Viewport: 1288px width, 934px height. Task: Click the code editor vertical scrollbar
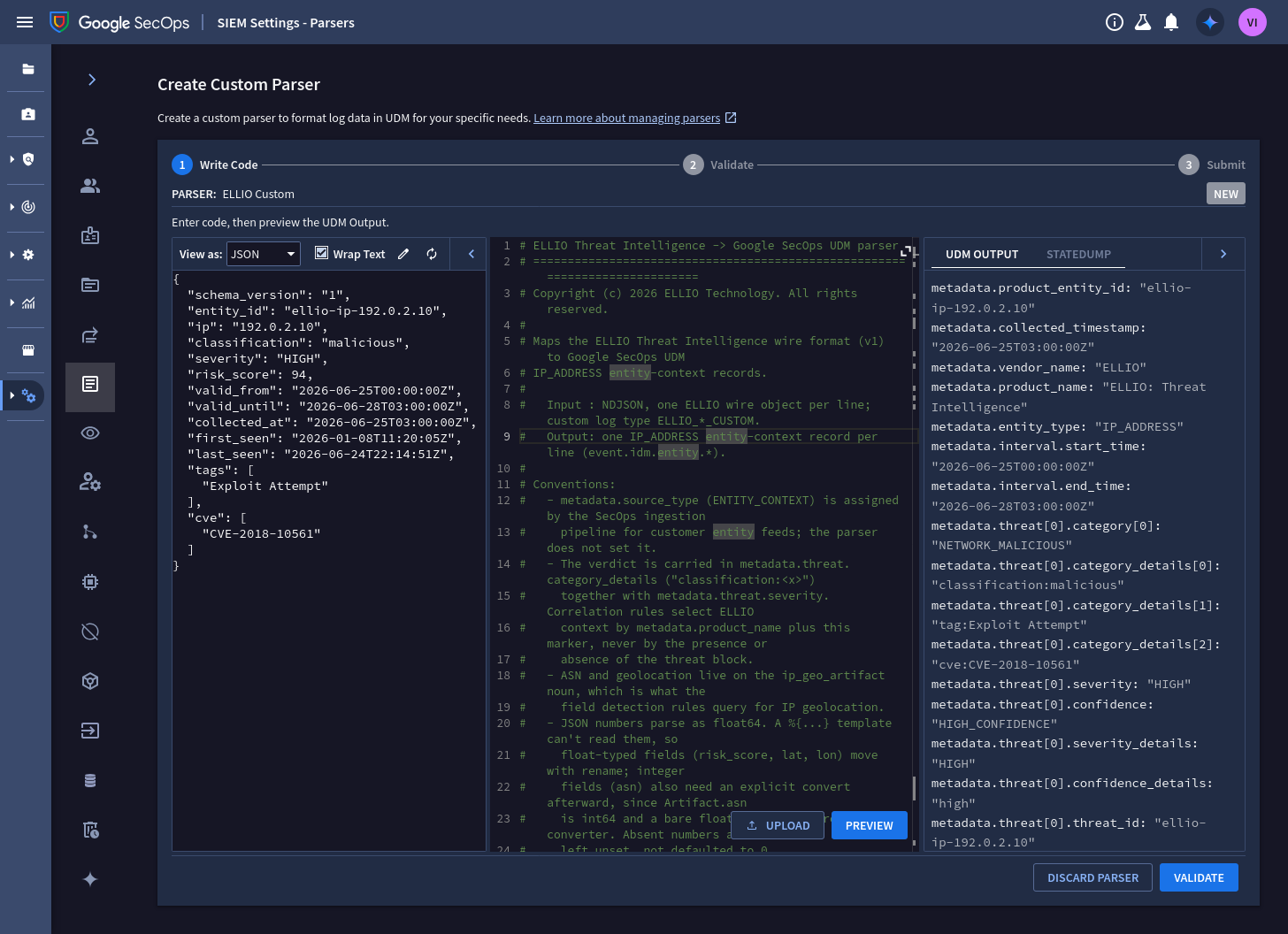(914, 544)
